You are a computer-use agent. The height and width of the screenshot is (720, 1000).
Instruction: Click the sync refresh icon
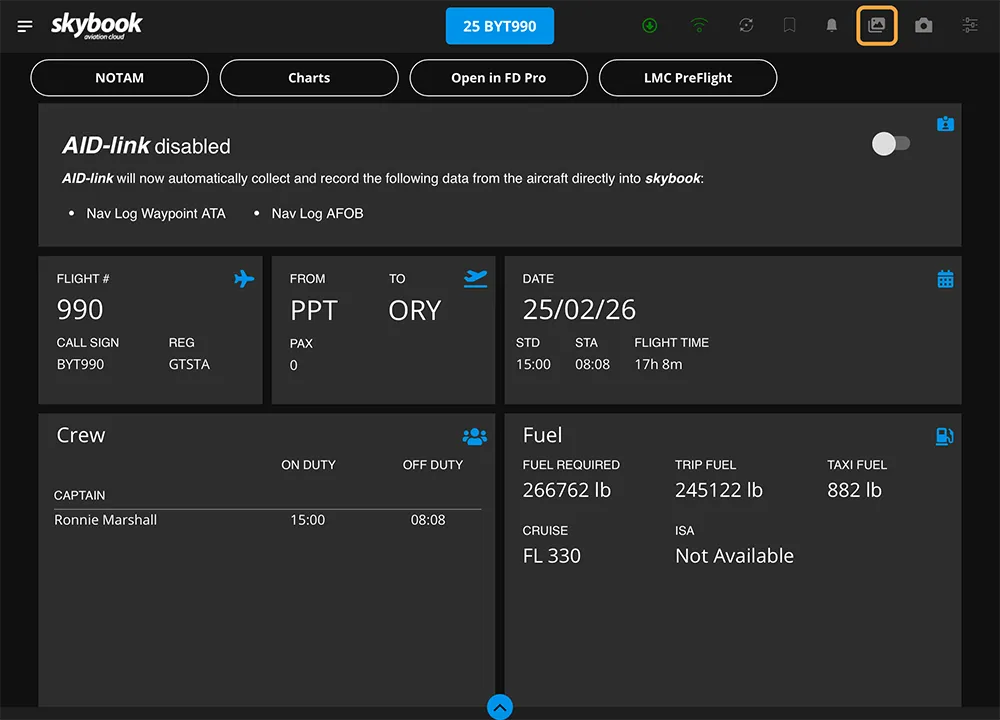click(746, 26)
